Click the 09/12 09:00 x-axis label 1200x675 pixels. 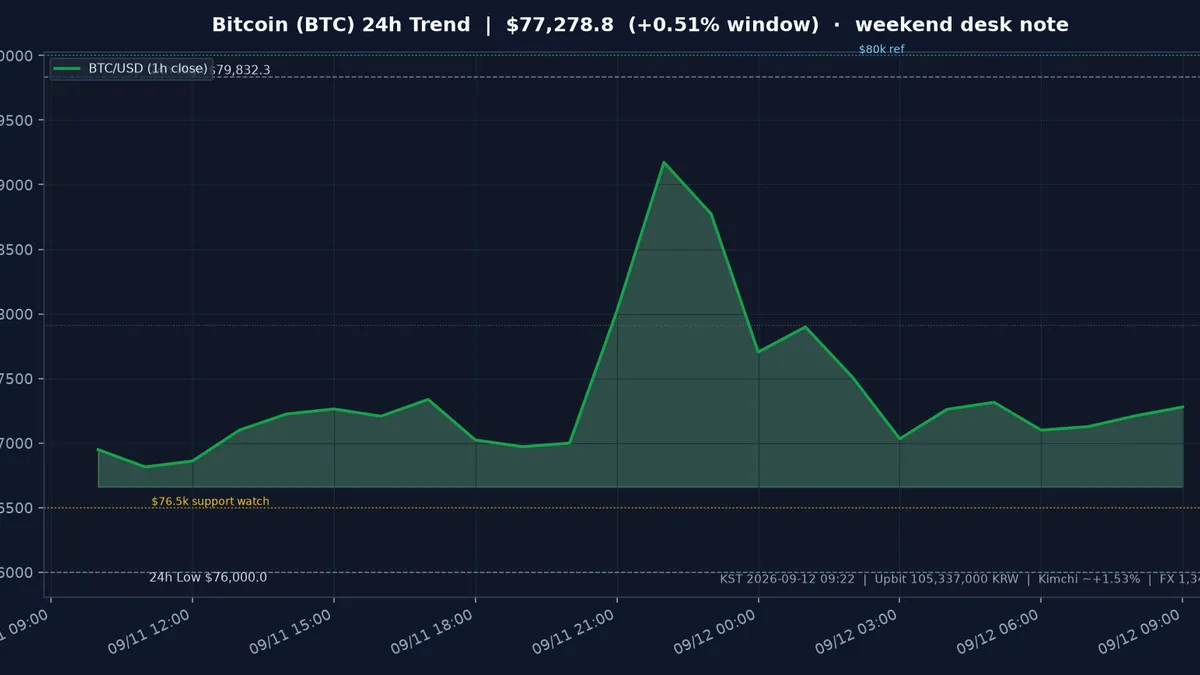(x=1139, y=631)
